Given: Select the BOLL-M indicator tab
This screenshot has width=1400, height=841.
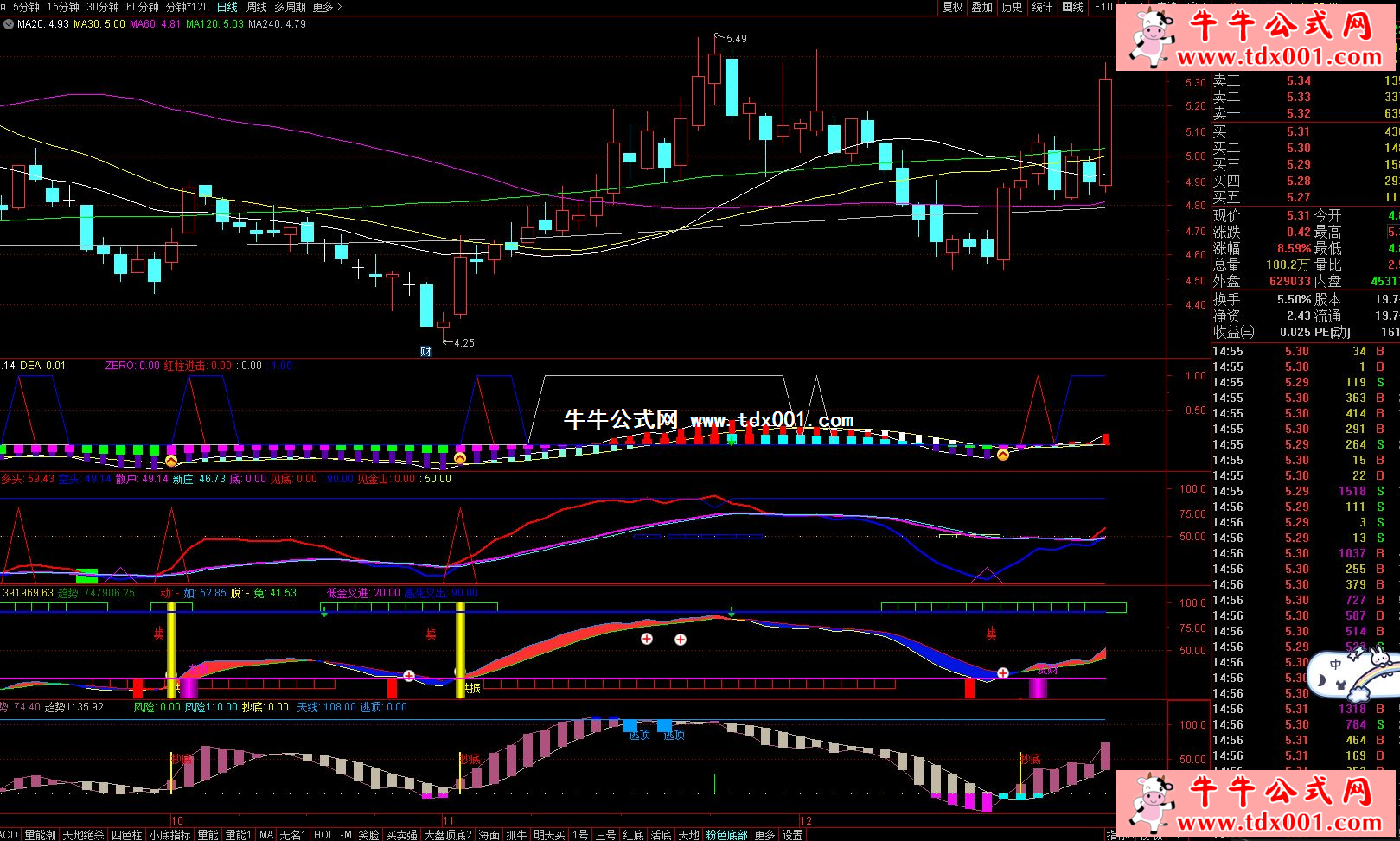Looking at the screenshot, I should pyautogui.click(x=333, y=835).
